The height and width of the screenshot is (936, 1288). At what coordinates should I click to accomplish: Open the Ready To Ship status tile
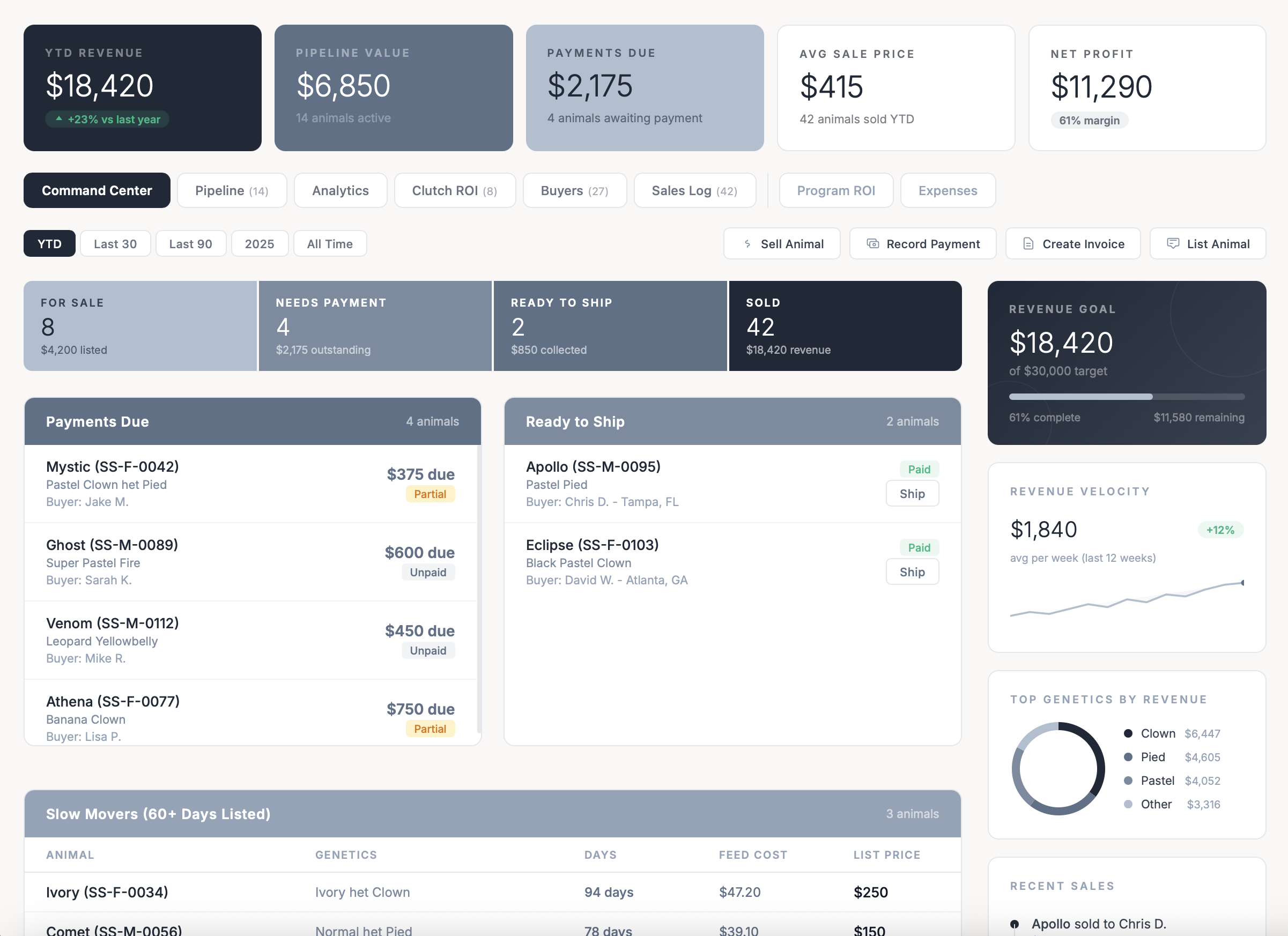(611, 326)
